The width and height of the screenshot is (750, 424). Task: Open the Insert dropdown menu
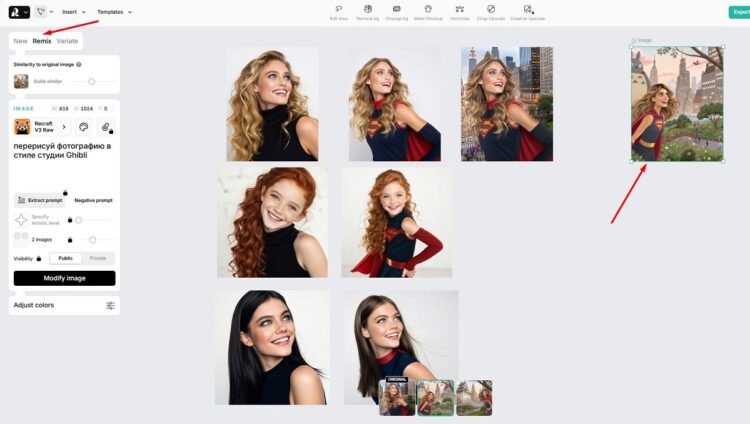coord(74,12)
